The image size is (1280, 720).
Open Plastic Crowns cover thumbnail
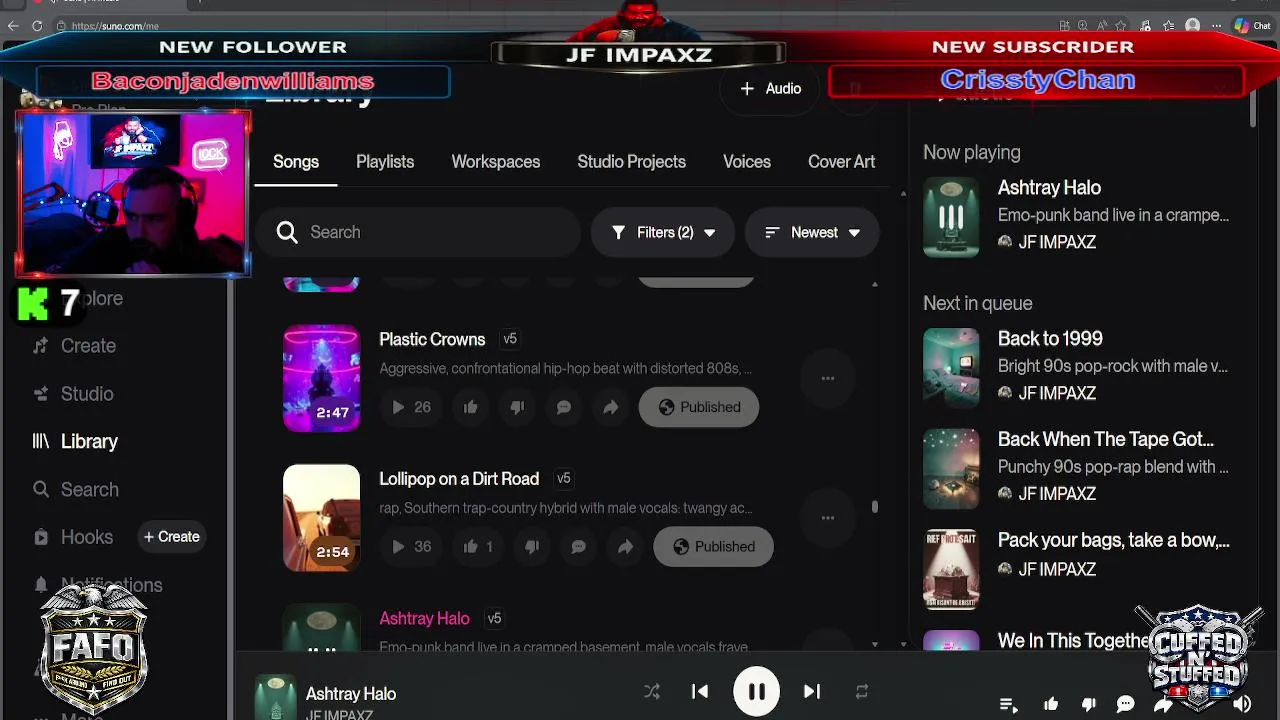[x=321, y=378]
